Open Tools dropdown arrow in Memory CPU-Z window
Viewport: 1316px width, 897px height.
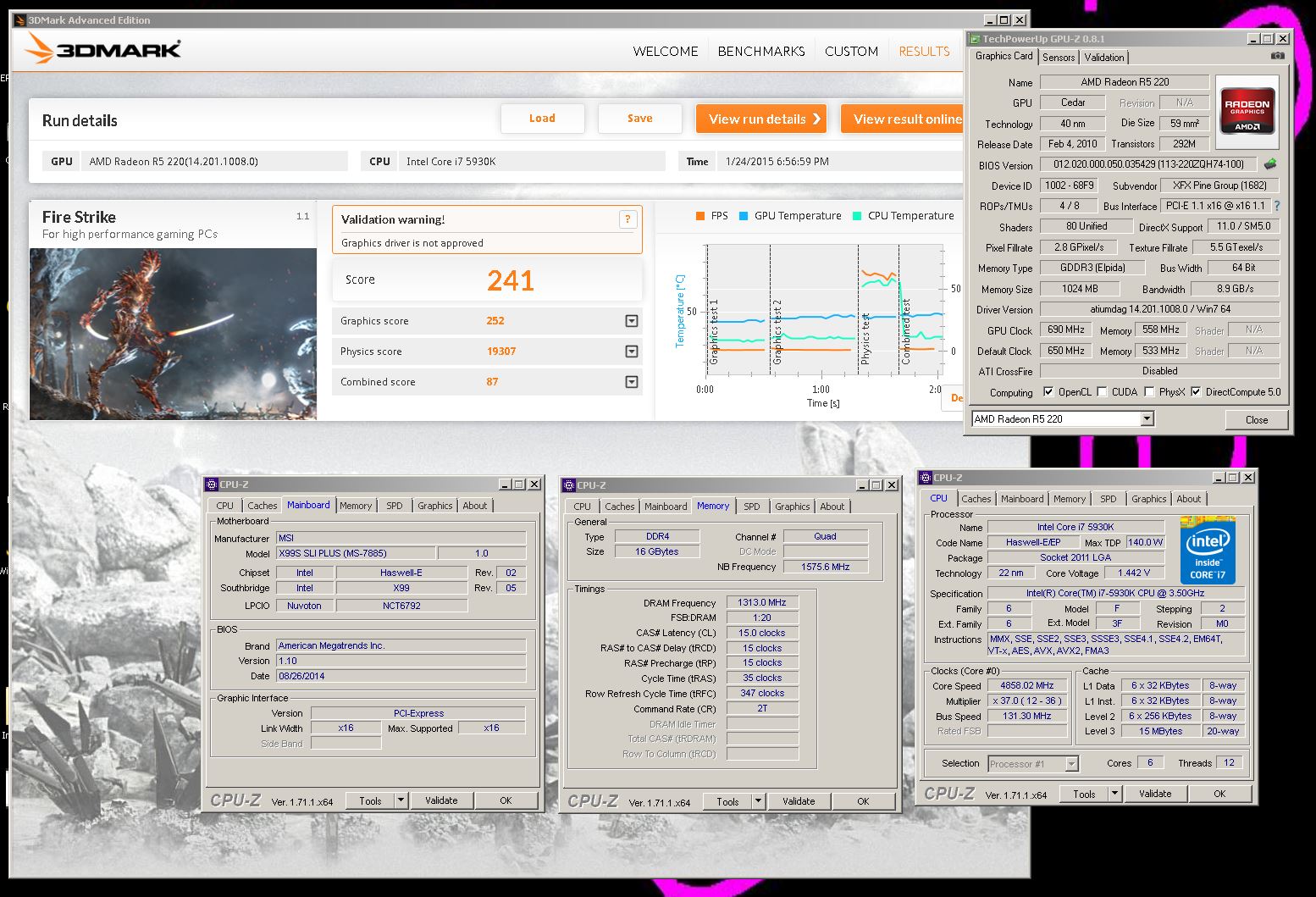[x=758, y=801]
